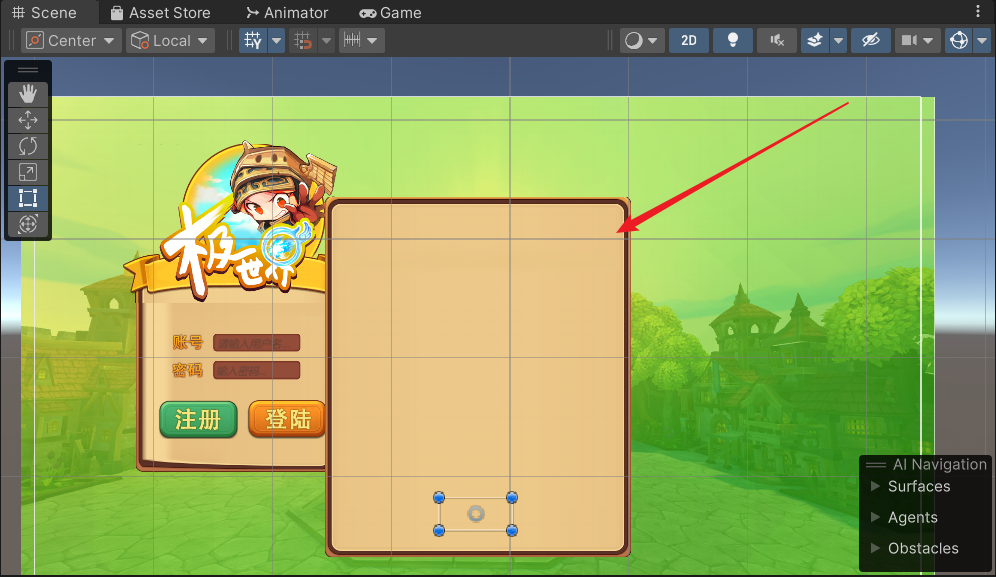Expand the Agents section in AI Navigation
The height and width of the screenshot is (577, 996).
pyautogui.click(x=876, y=517)
